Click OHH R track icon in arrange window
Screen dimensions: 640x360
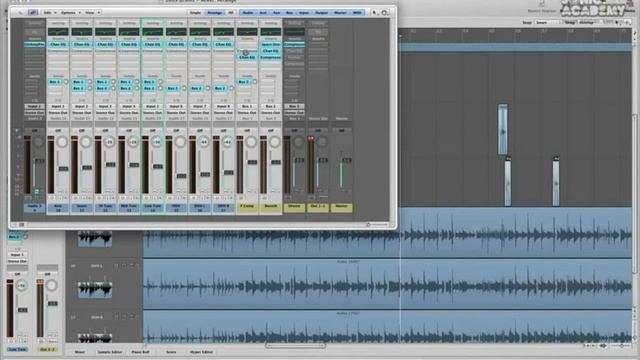click(95, 337)
